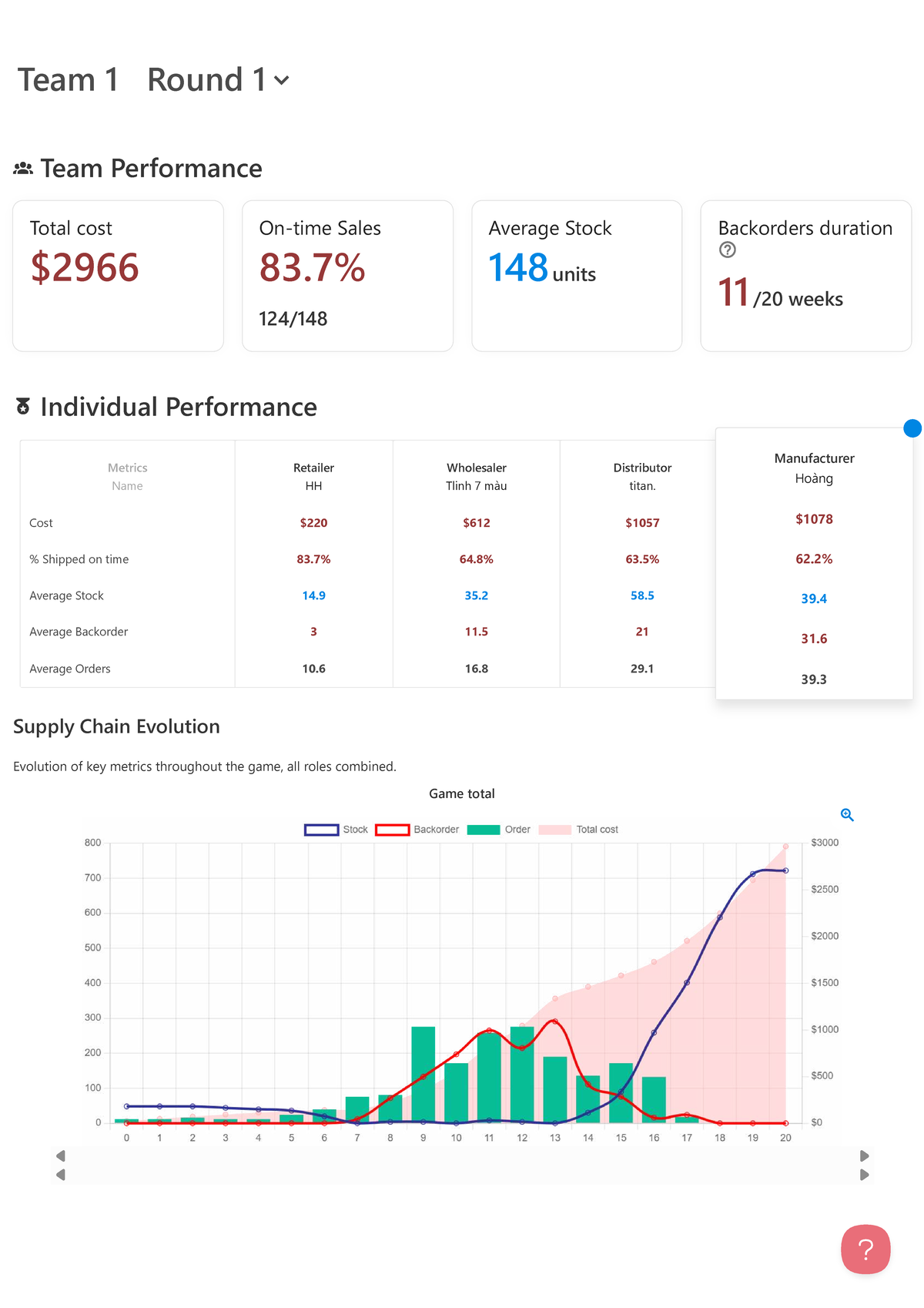This screenshot has width=924, height=1308.
Task: Click the 58.5 average stock cell
Action: [642, 595]
